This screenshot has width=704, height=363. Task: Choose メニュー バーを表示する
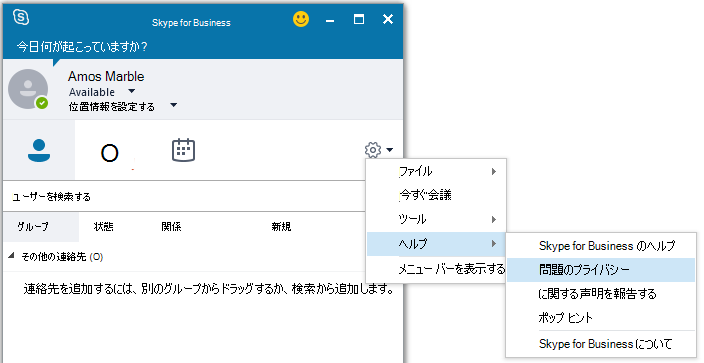coord(436,269)
